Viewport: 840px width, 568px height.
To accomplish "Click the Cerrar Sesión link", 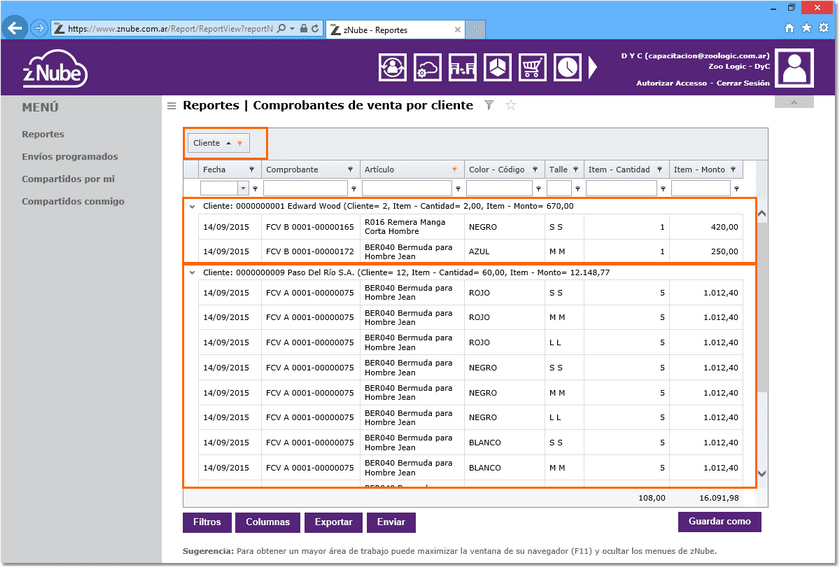I will 743,83.
